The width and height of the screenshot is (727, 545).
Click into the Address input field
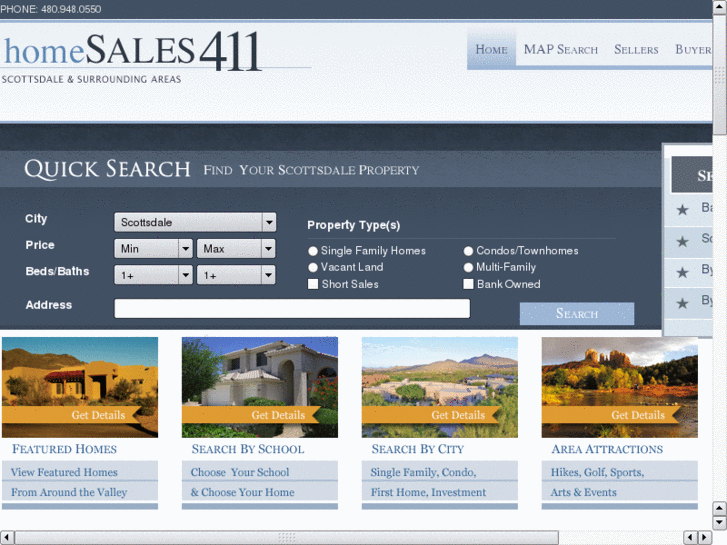coord(292,308)
